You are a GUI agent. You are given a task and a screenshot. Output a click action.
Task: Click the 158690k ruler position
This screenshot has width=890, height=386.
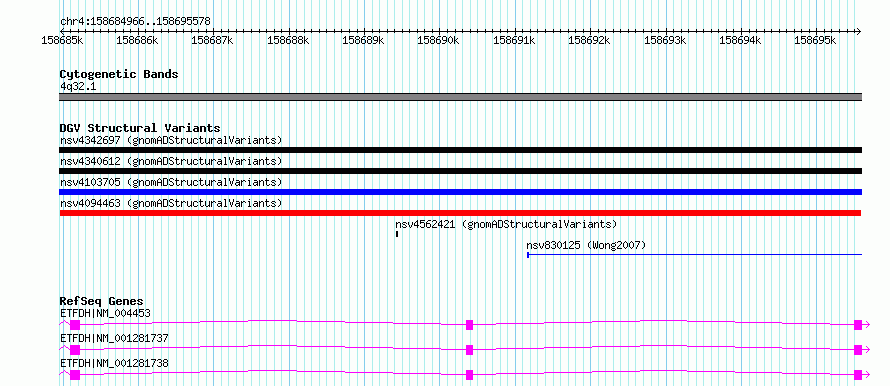coord(438,41)
